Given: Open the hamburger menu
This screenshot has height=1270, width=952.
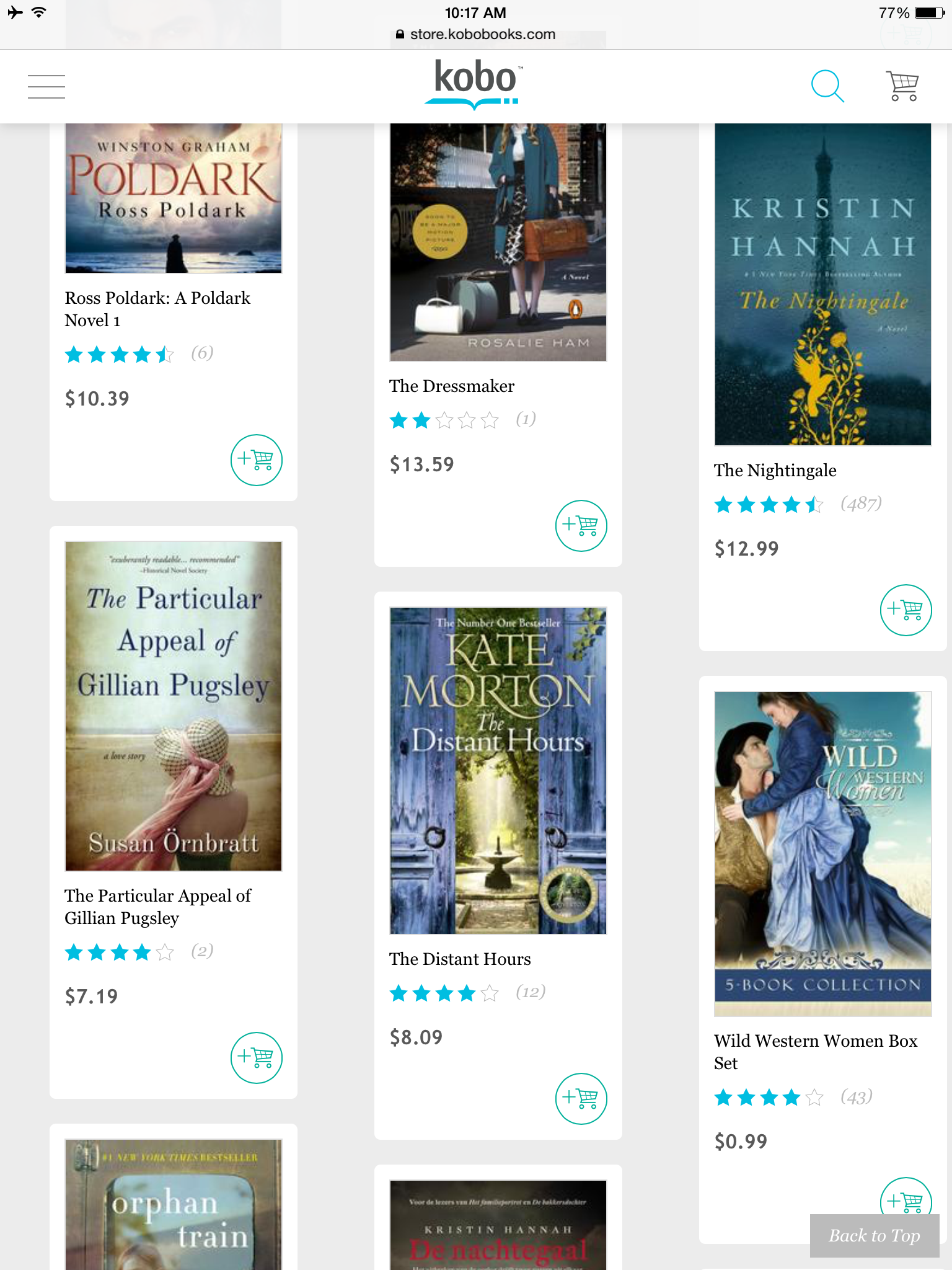Looking at the screenshot, I should (46, 86).
